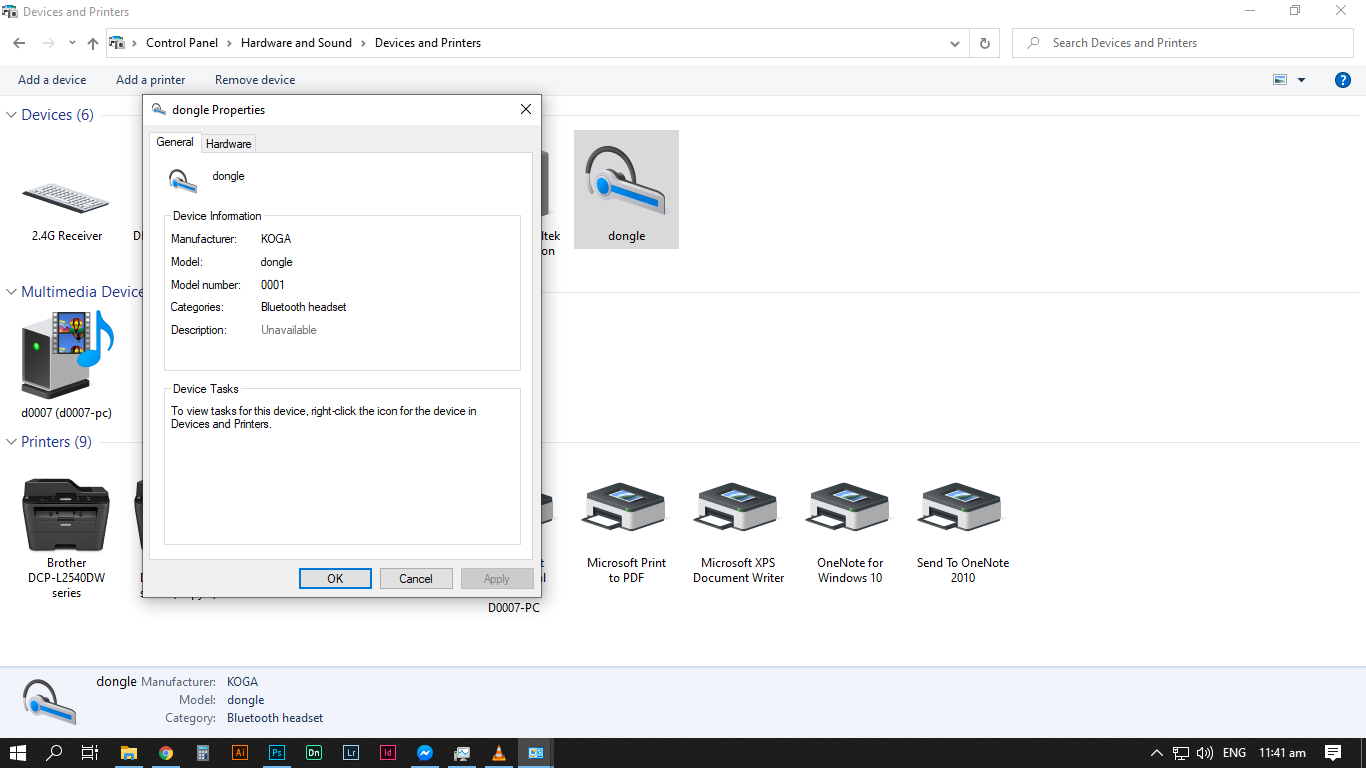Image resolution: width=1366 pixels, height=768 pixels.
Task: Select the dongle headset device in Devices list
Action: tap(626, 190)
